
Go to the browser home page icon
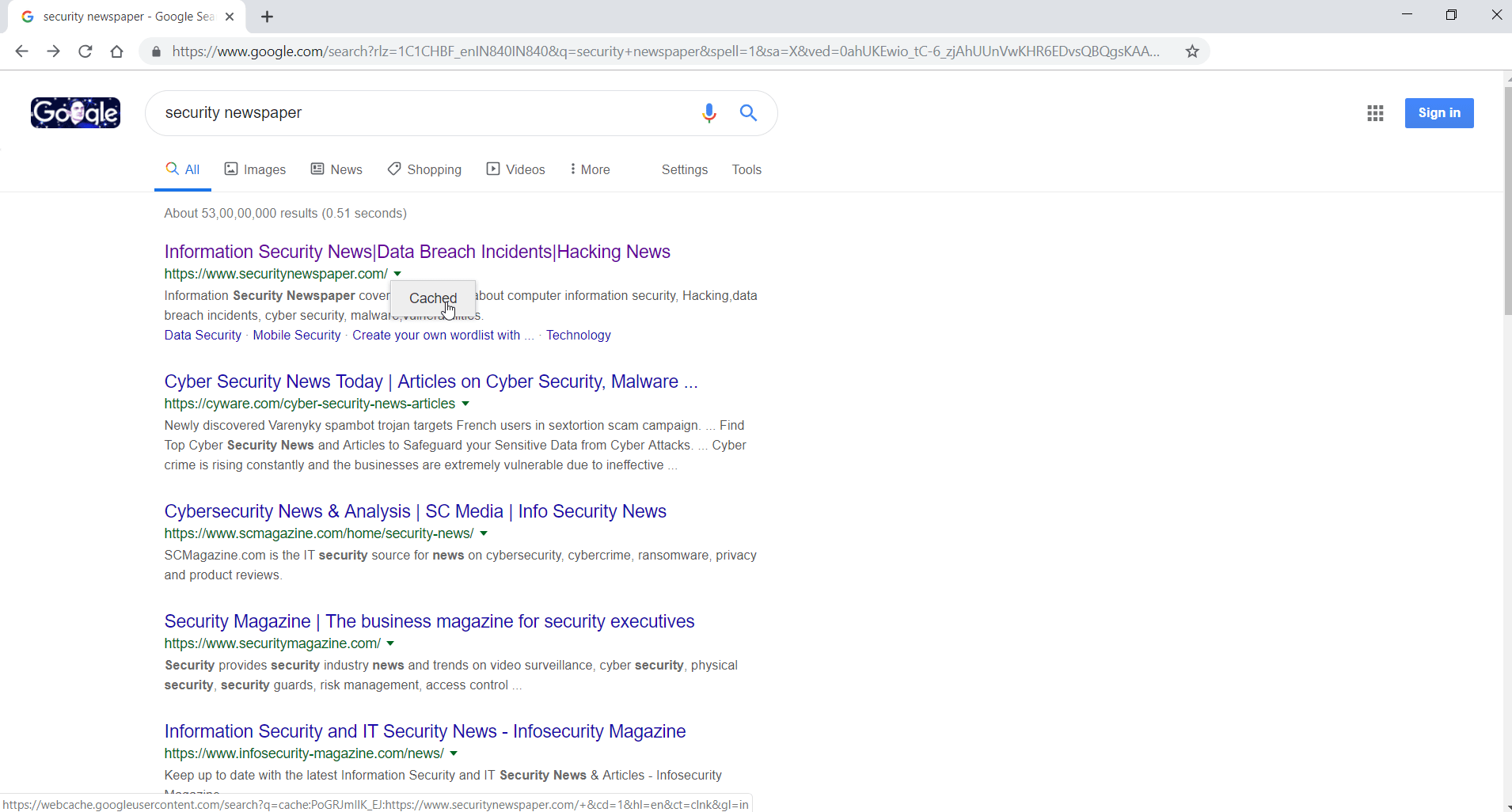pyautogui.click(x=117, y=51)
